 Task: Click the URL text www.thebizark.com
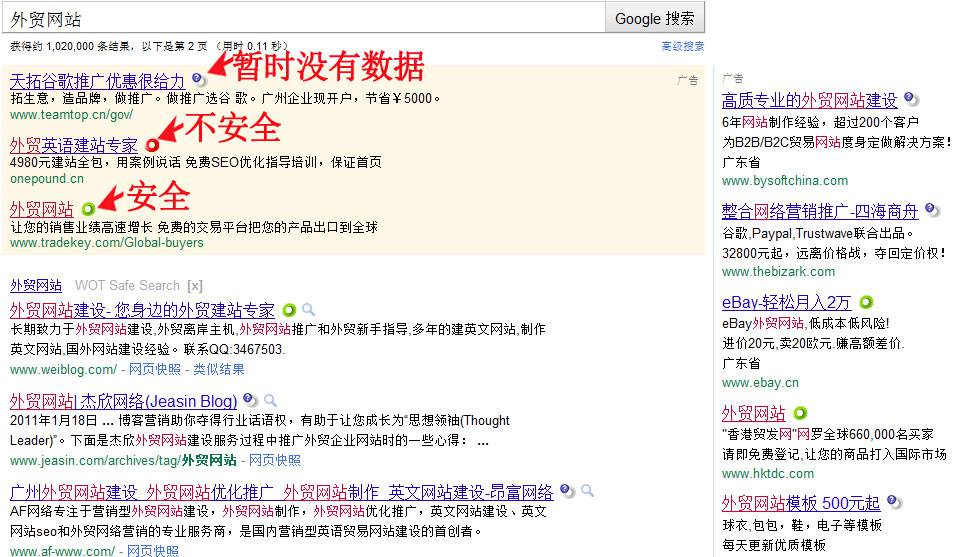[x=778, y=271]
